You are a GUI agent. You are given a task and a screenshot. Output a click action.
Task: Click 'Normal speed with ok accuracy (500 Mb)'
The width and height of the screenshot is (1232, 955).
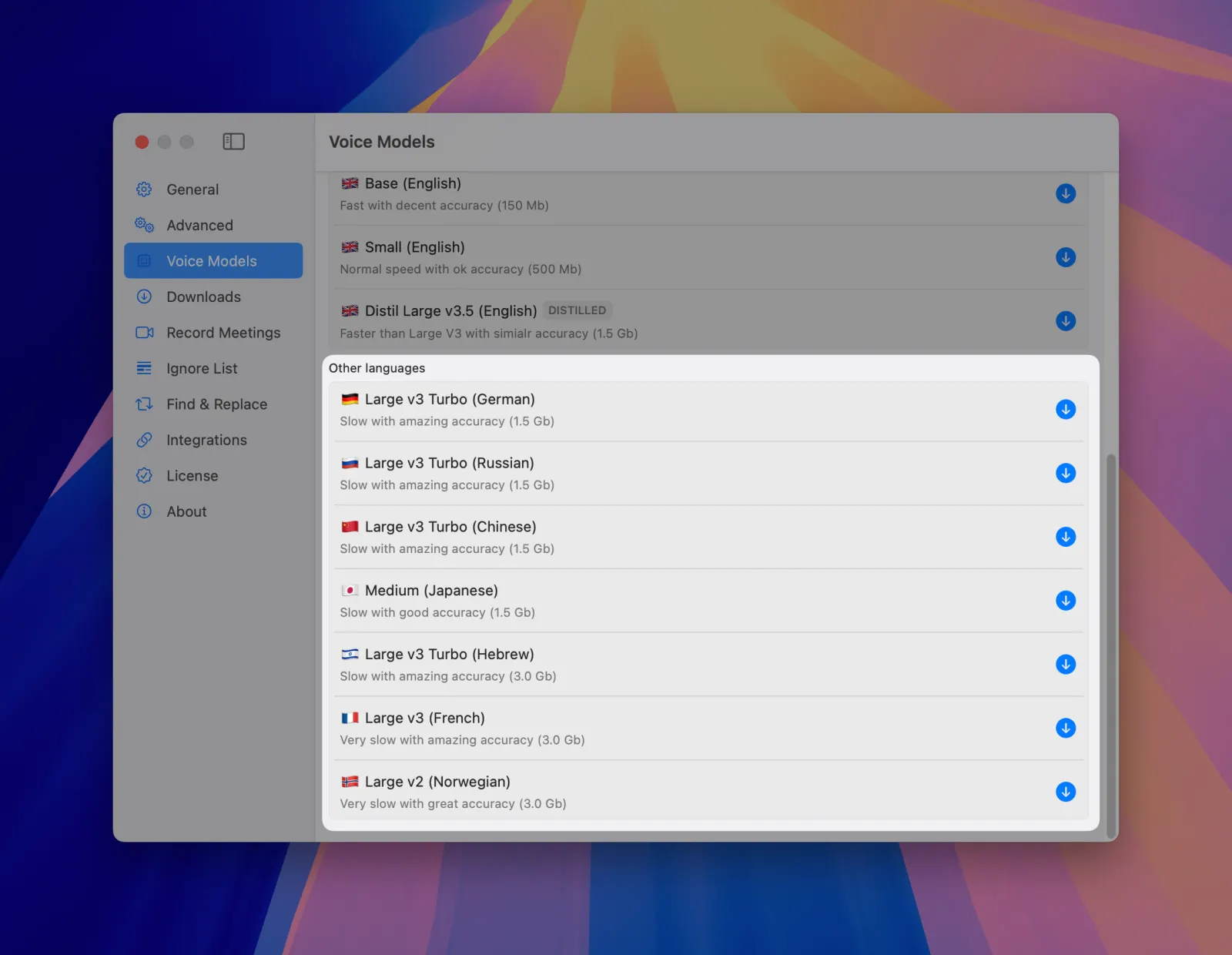(x=460, y=270)
